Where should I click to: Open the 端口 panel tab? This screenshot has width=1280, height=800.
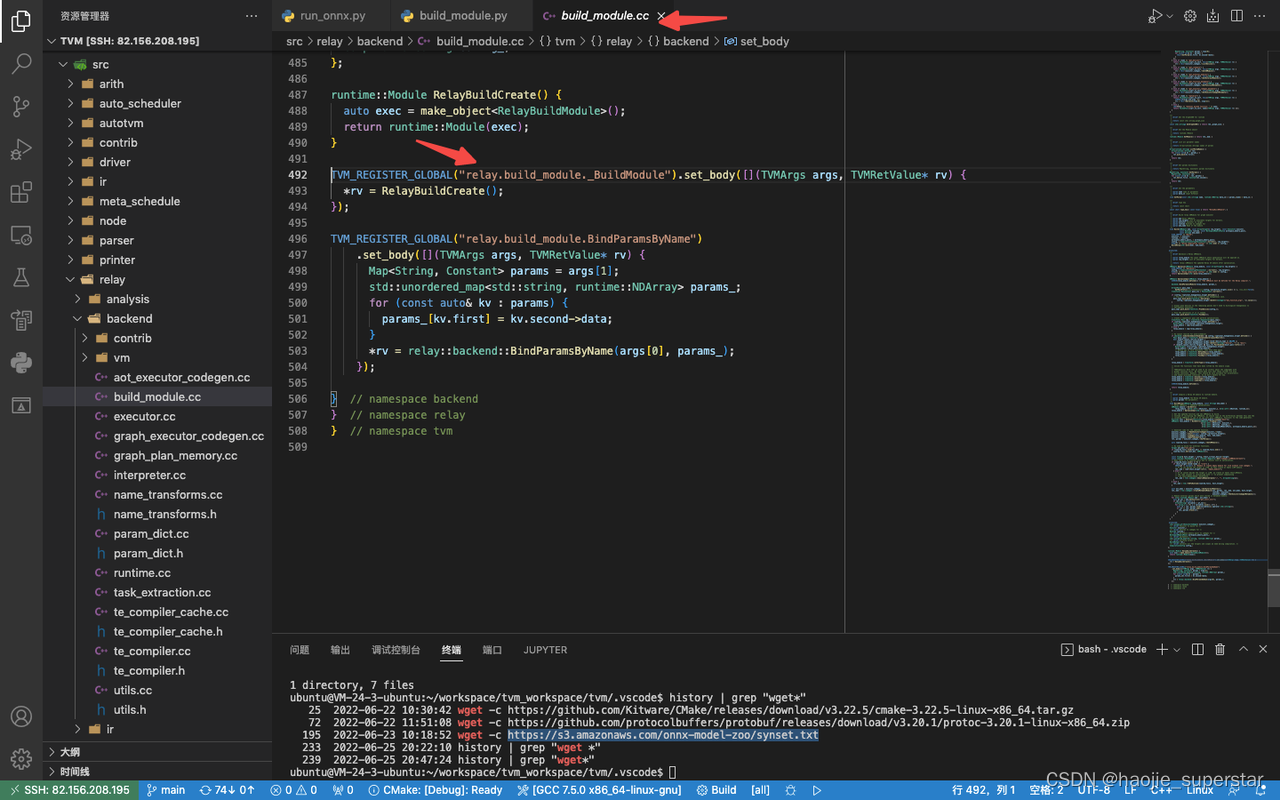(x=492, y=650)
